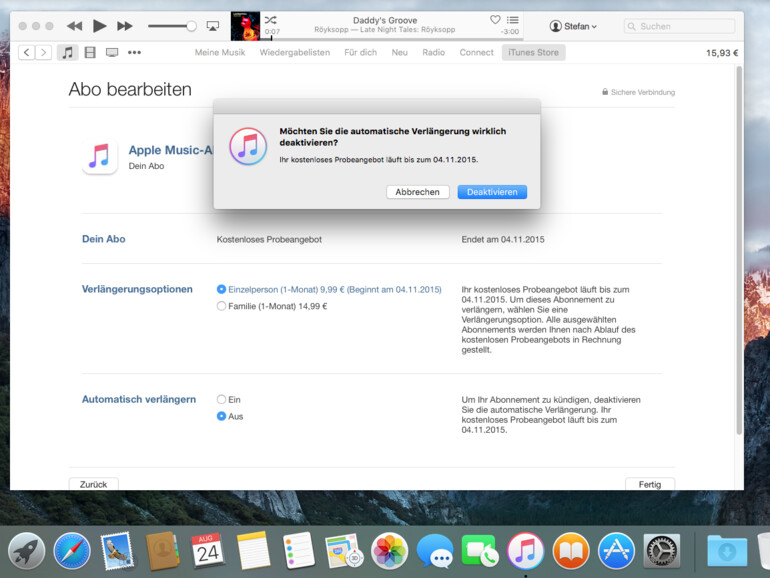The width and height of the screenshot is (770, 578).
Task: Open App Store from the Dock
Action: click(616, 550)
